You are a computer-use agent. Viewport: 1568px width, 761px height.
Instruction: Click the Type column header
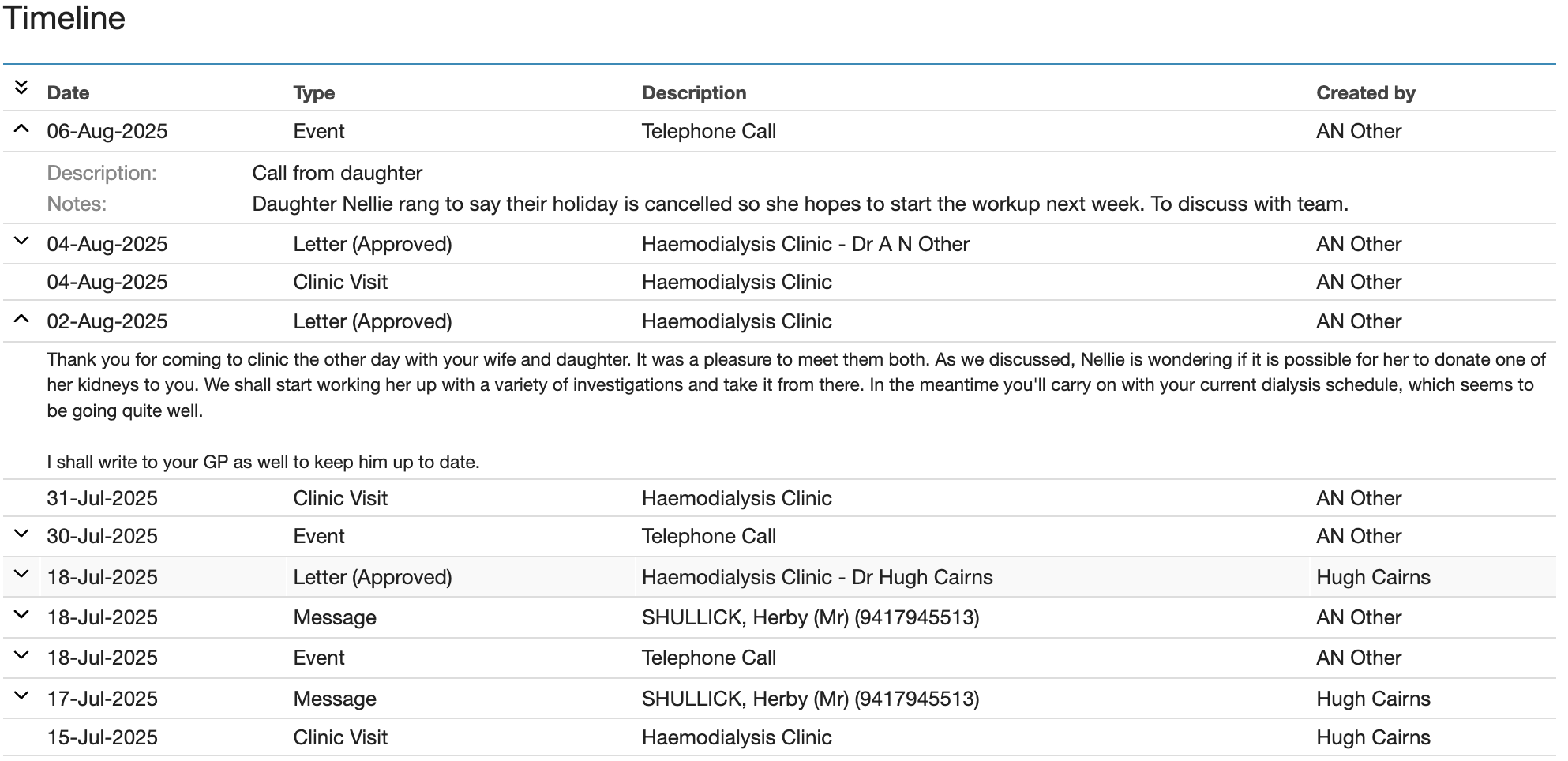[313, 93]
